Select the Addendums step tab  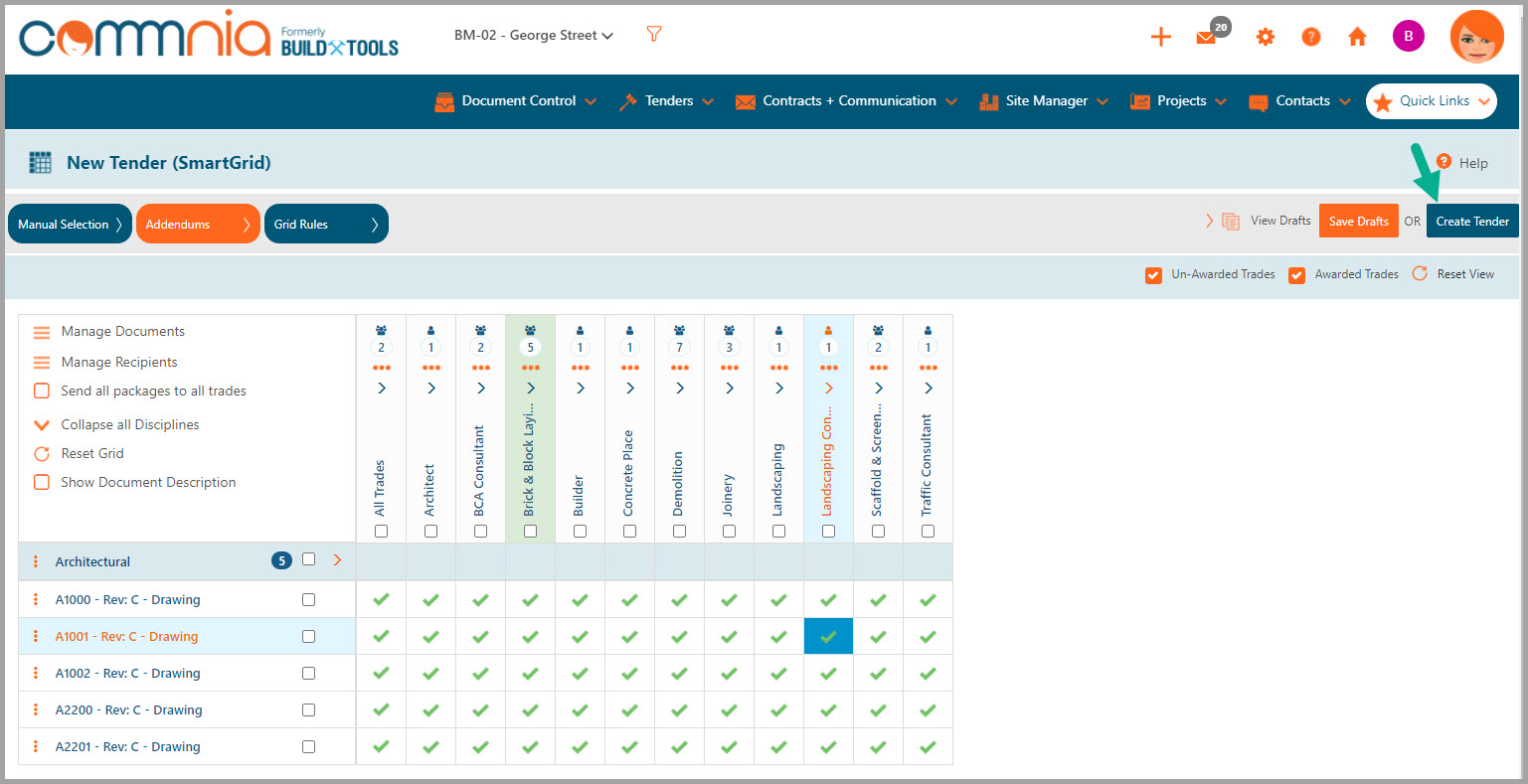198,225
